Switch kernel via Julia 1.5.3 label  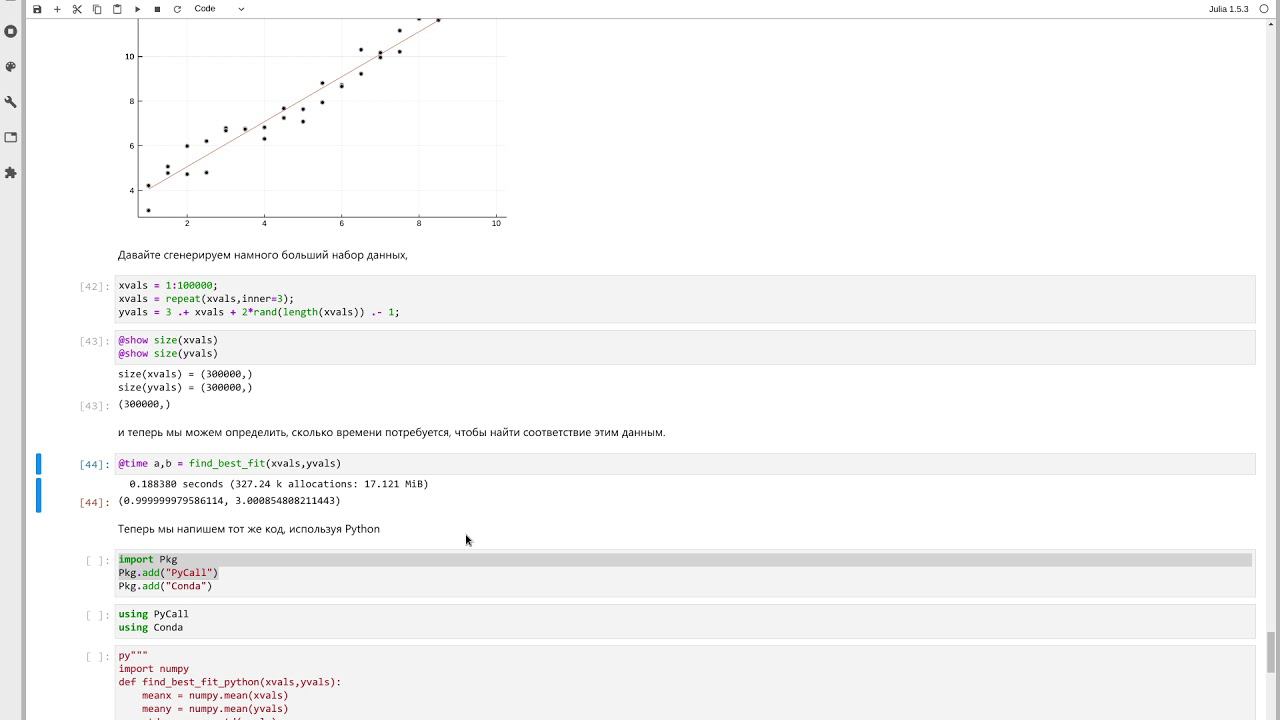pyautogui.click(x=1228, y=9)
